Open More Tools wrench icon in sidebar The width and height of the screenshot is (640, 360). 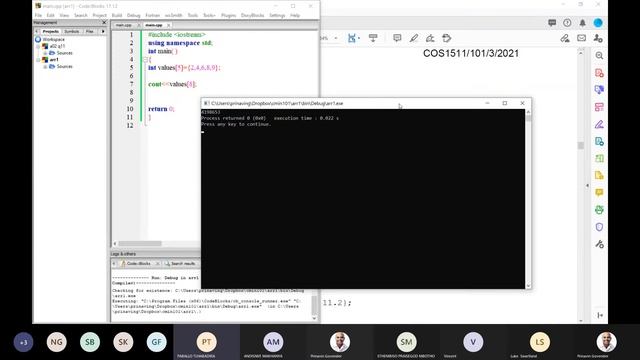(599, 244)
